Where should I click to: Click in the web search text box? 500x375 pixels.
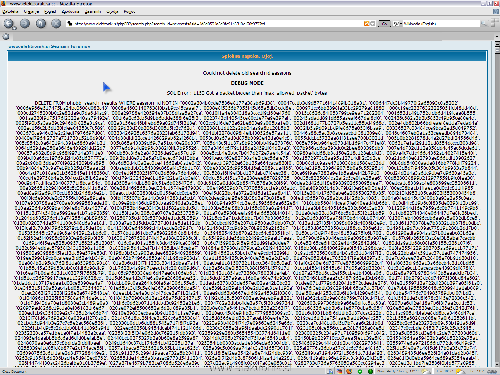[441, 24]
